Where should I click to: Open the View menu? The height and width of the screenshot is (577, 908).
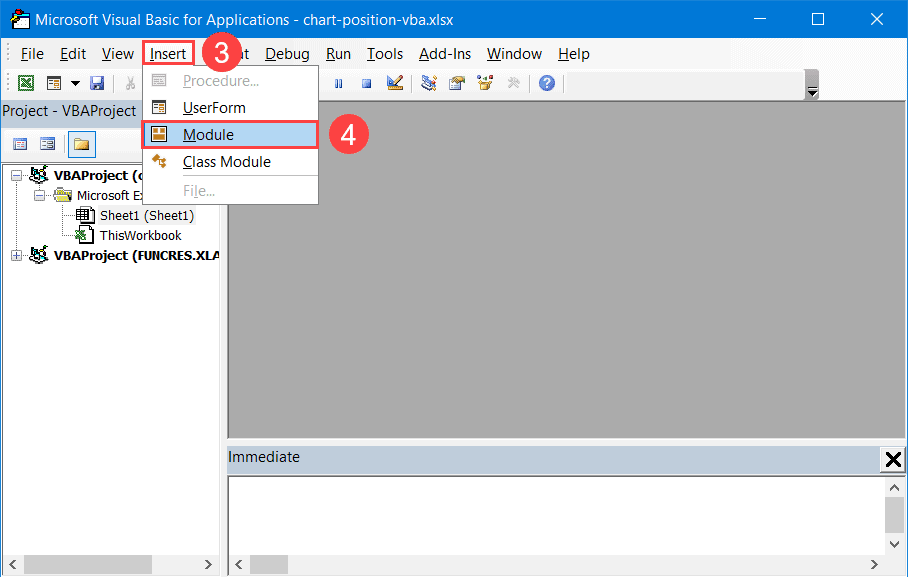pos(118,54)
